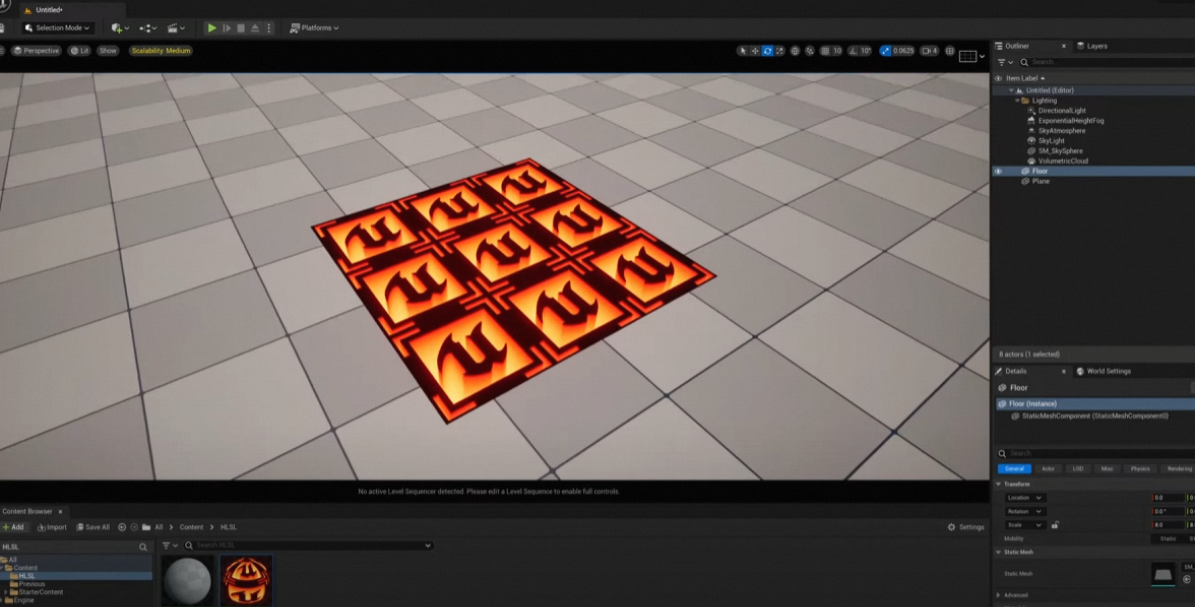Click Import in the Content Browser
This screenshot has width=1195, height=607.
[52, 527]
